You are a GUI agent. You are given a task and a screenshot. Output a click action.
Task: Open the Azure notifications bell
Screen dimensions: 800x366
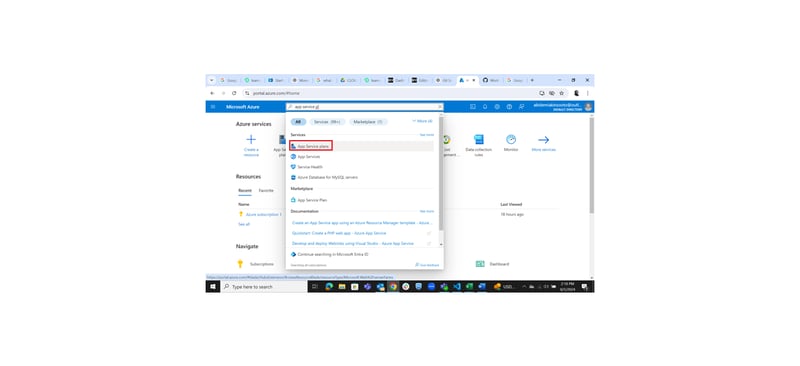pos(485,107)
